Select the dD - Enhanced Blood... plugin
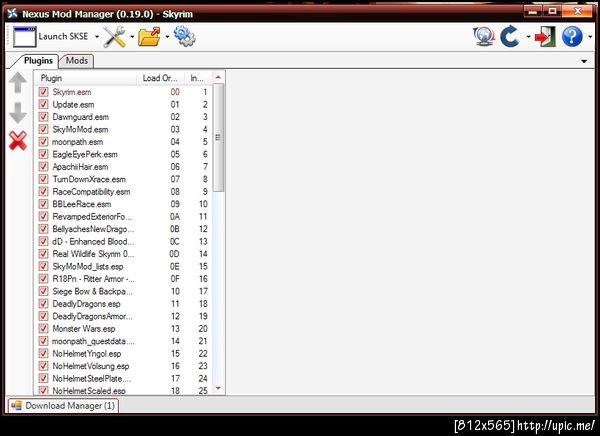The width and height of the screenshot is (600, 436). point(123,241)
